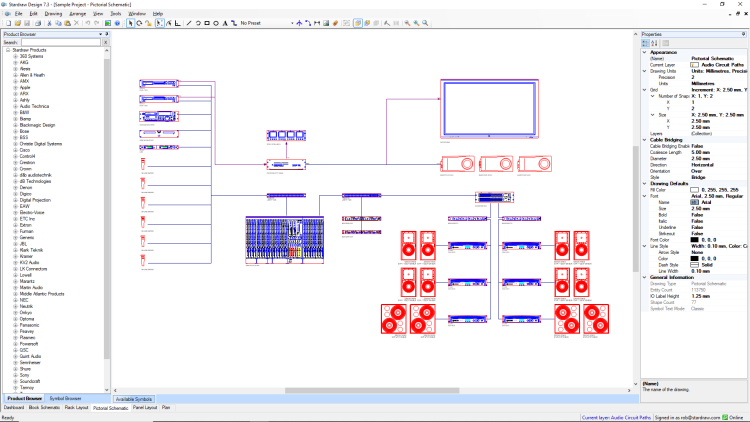750x422 pixels.
Task: Open the File menu
Action: coord(19,14)
